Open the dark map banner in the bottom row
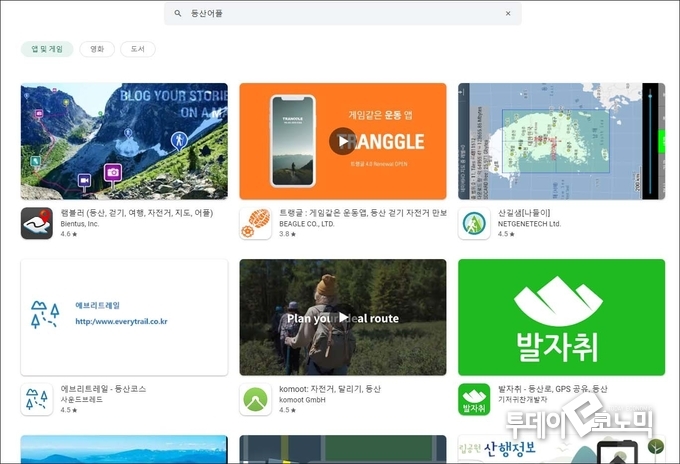 (x=343, y=449)
